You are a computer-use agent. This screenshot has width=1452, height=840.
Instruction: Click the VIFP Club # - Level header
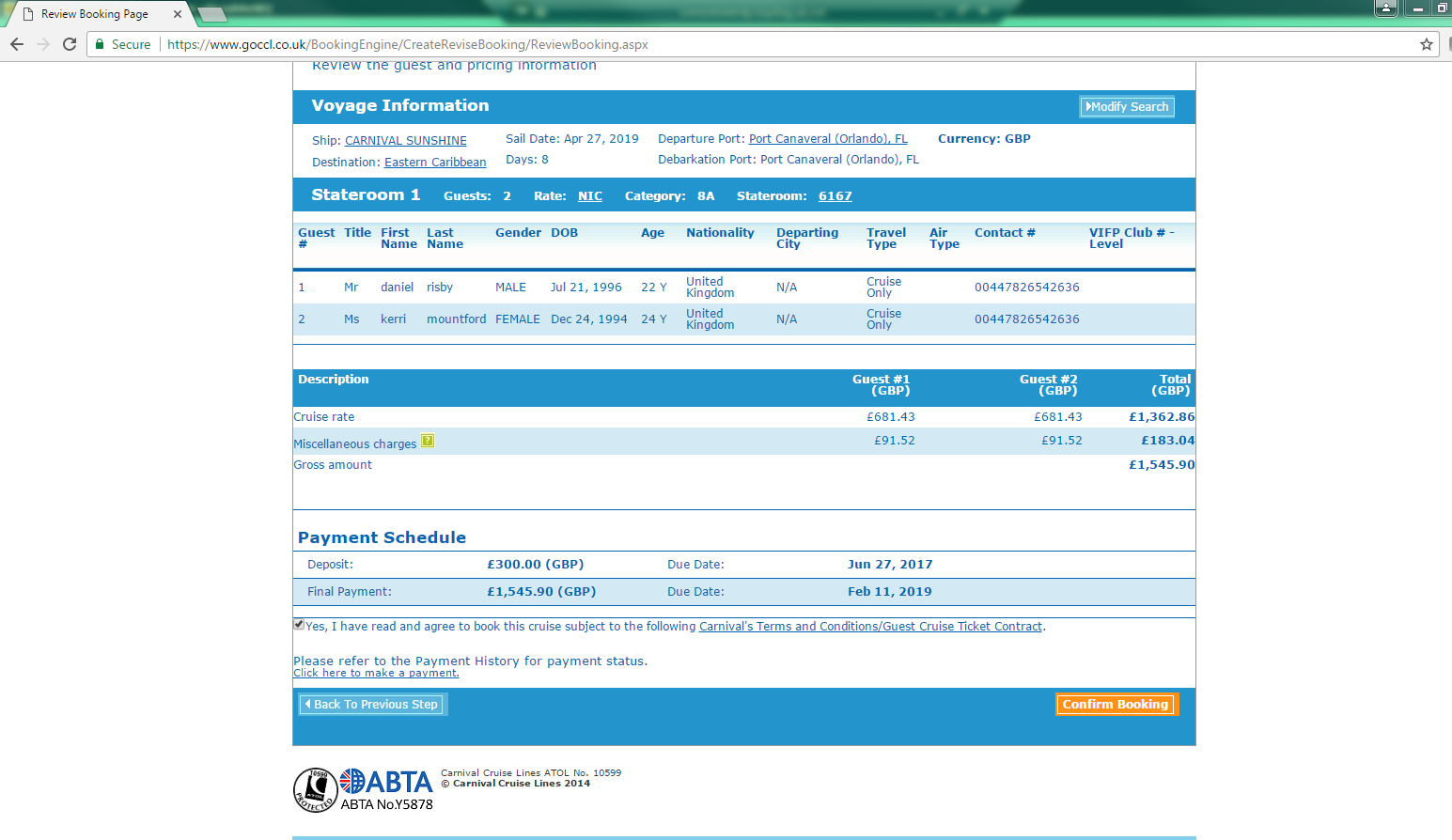1132,239
